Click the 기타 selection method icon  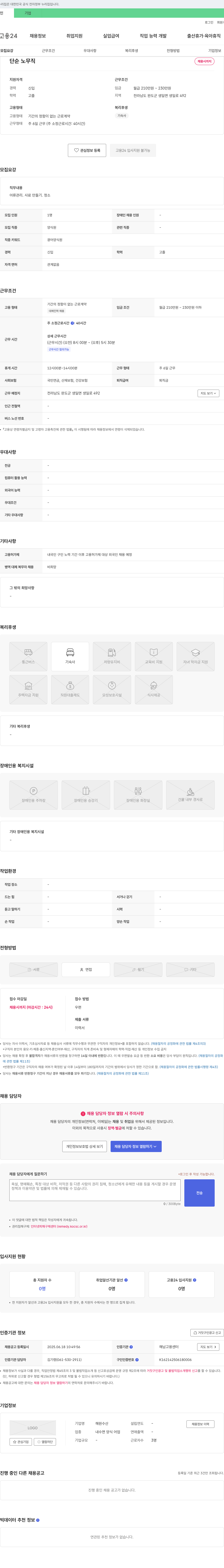click(191, 970)
